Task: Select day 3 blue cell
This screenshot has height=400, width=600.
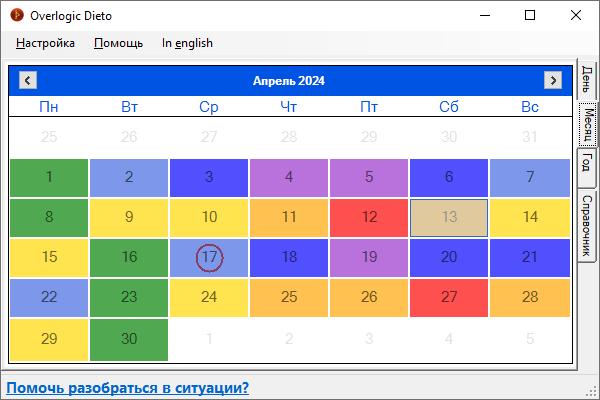Action: [x=209, y=178]
